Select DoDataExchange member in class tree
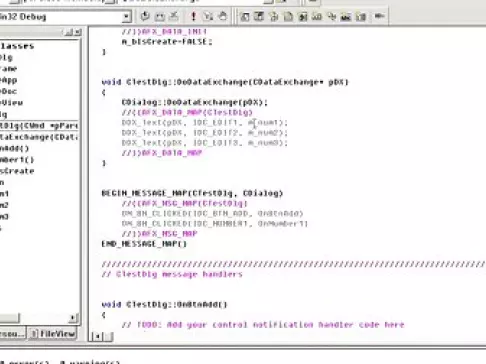Viewport: 486px width, 364px height. pyautogui.click(x=39, y=137)
